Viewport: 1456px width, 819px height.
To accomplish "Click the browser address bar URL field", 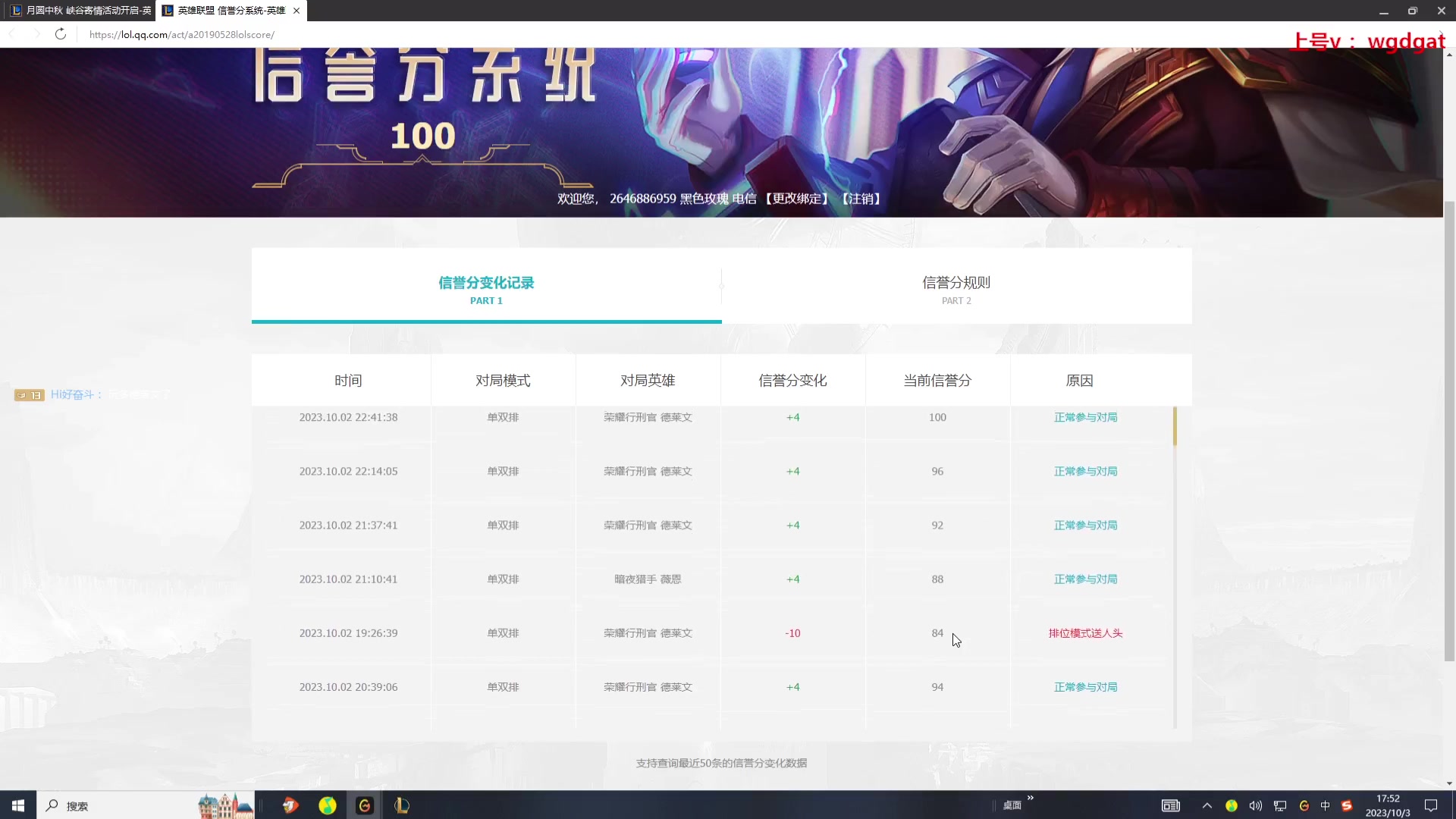I will point(181,34).
